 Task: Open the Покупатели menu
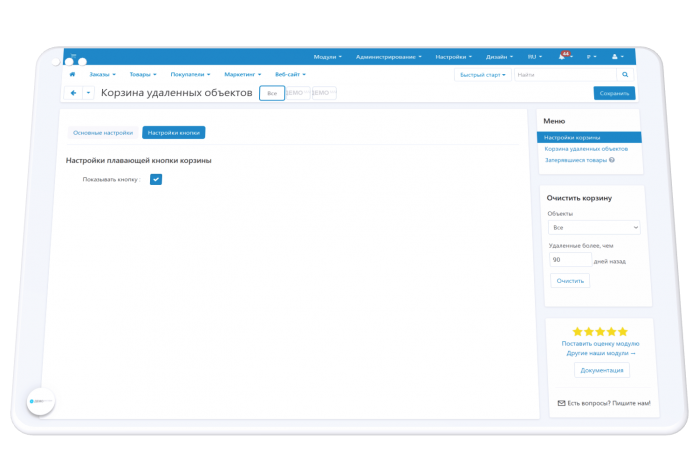coord(190,74)
